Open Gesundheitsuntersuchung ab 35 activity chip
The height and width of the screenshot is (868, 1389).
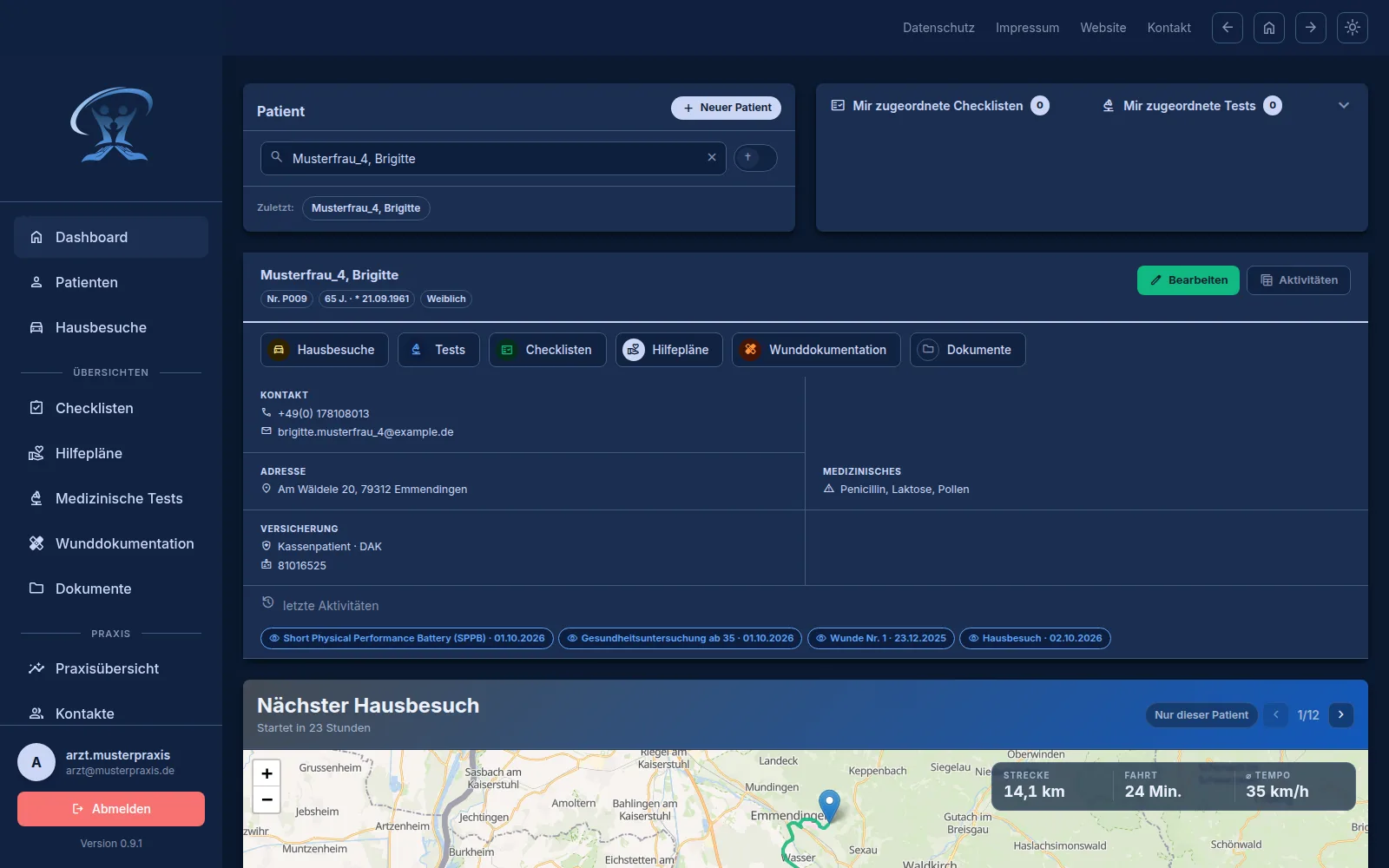(x=681, y=638)
